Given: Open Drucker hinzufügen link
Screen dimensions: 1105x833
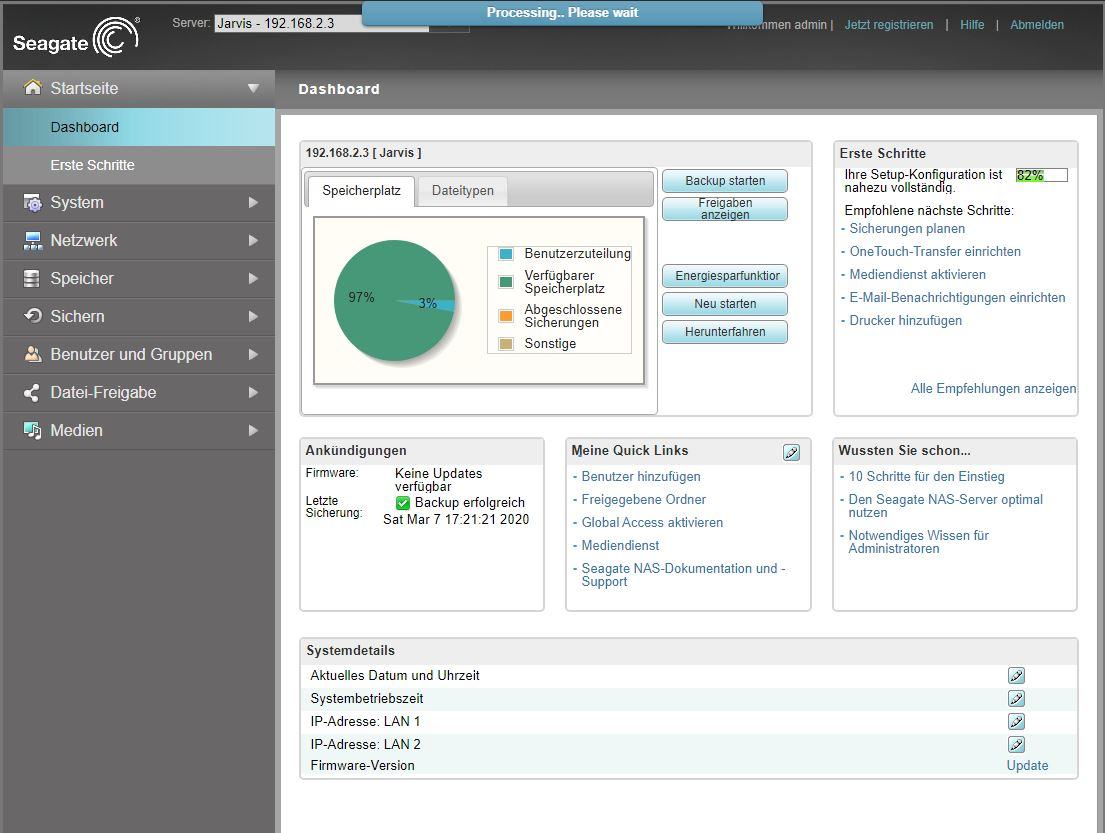Looking at the screenshot, I should 905,321.
